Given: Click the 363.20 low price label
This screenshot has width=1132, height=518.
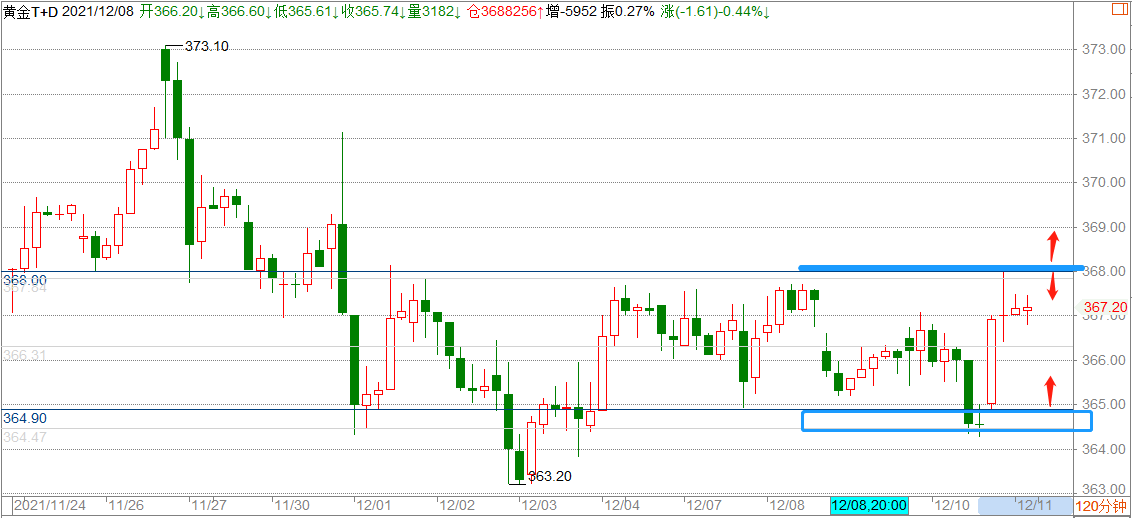Looking at the screenshot, I should click(549, 477).
